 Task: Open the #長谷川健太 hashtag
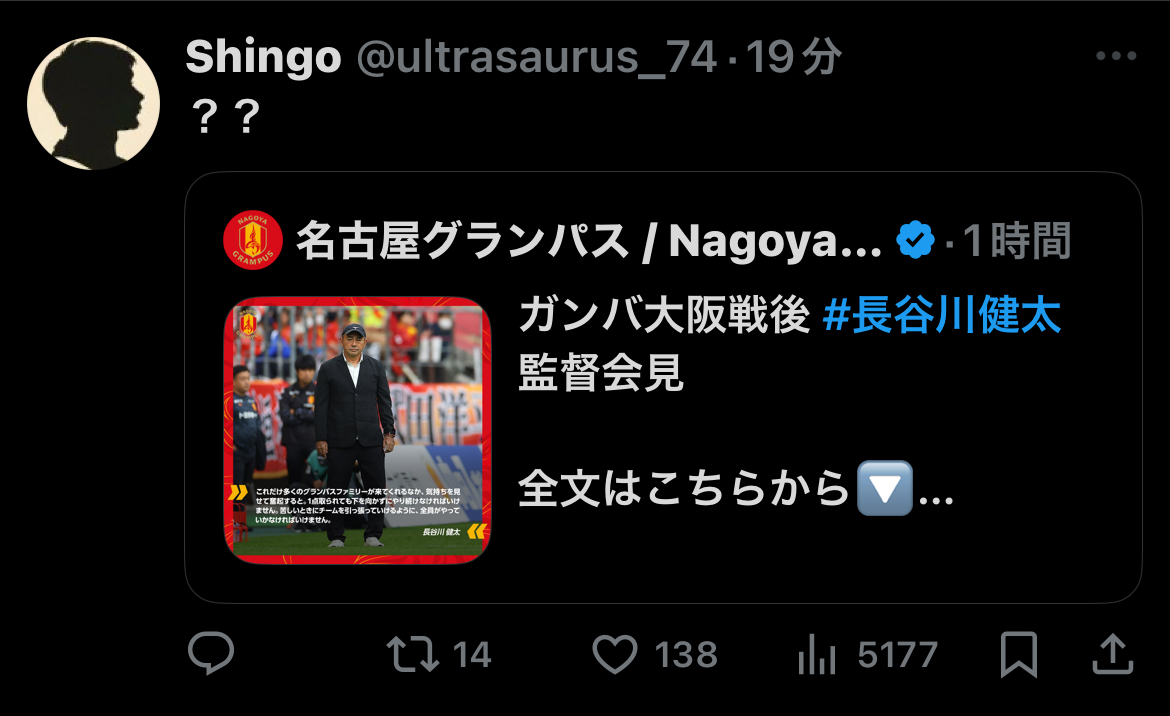942,315
